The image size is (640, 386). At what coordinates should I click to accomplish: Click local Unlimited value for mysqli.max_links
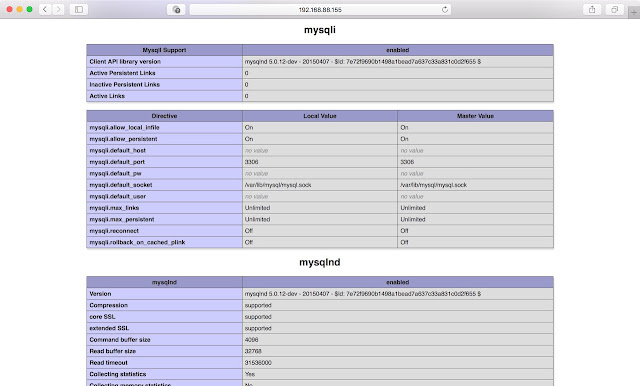pyautogui.click(x=258, y=208)
